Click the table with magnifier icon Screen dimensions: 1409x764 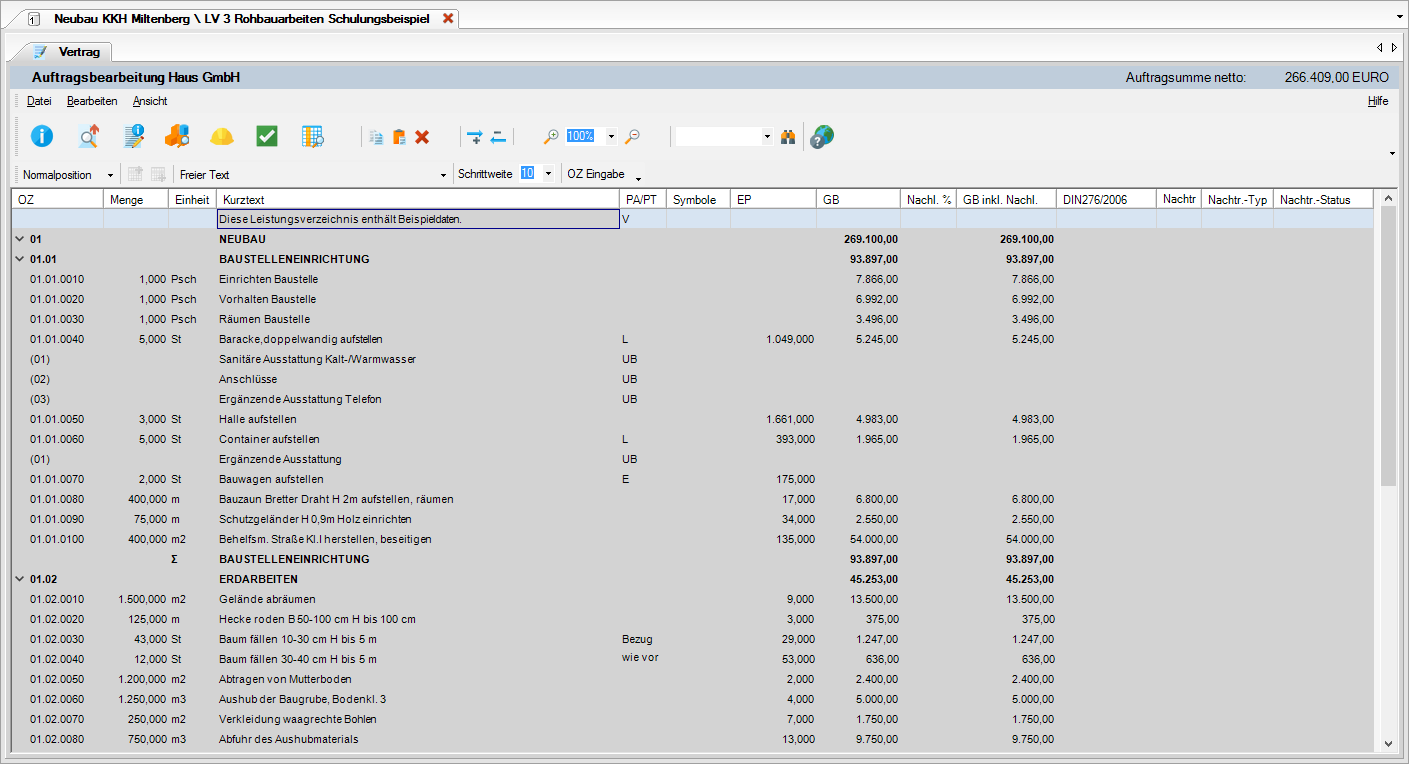pyautogui.click(x=313, y=136)
